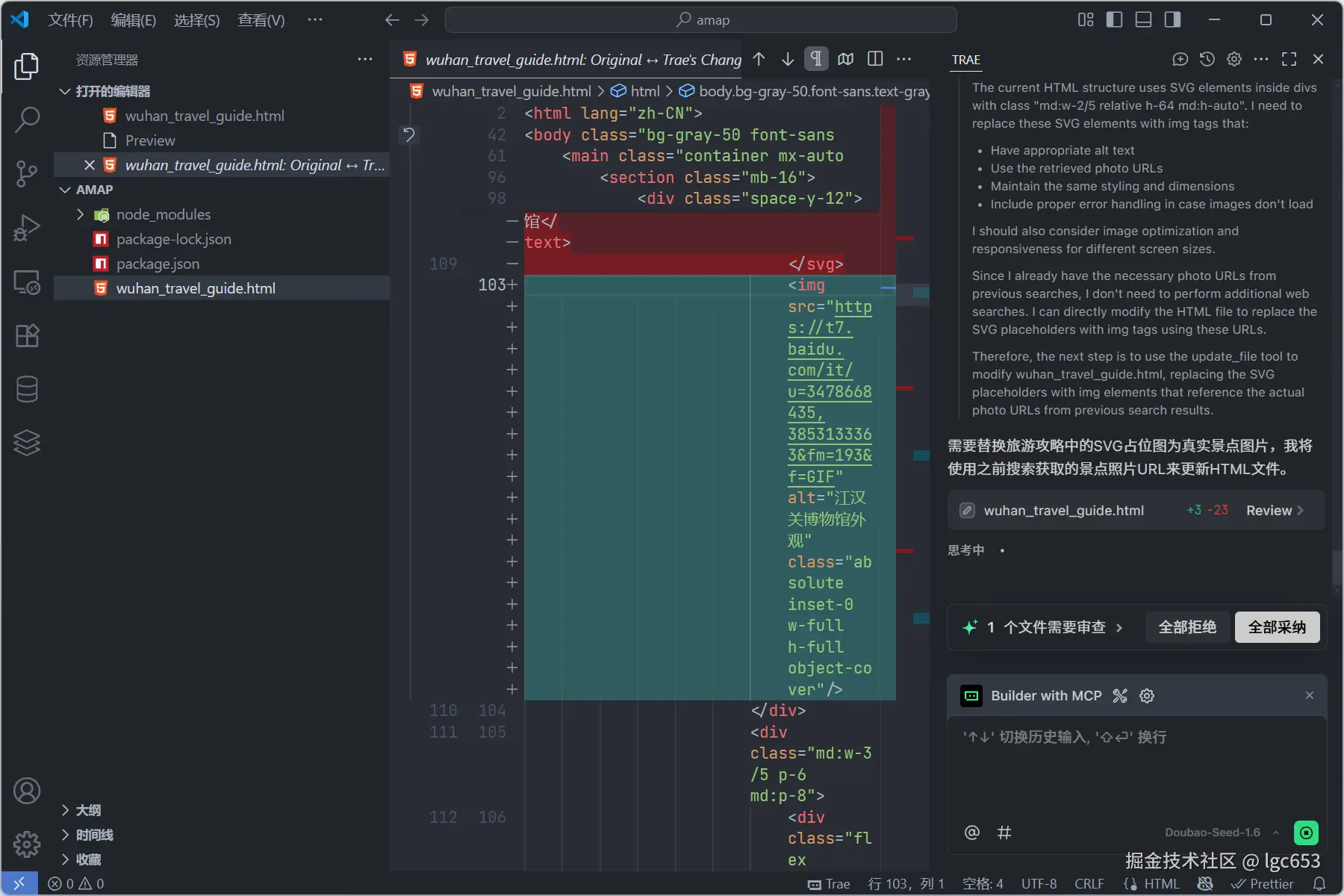Viewport: 1344px width, 896px height.
Task: Open the Accounts menu icon
Action: (x=27, y=791)
